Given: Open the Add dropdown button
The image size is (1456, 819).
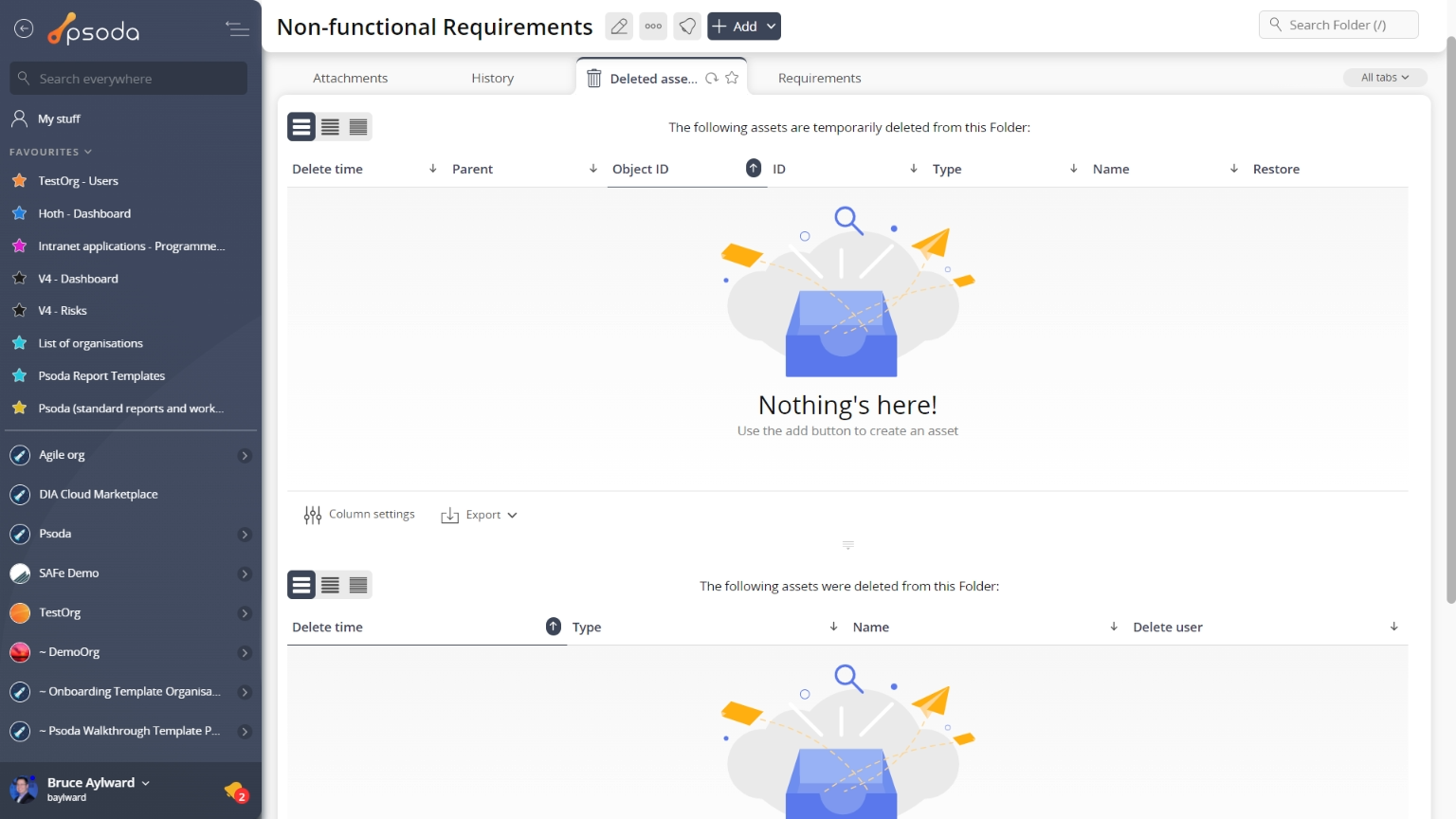Looking at the screenshot, I should 744,27.
